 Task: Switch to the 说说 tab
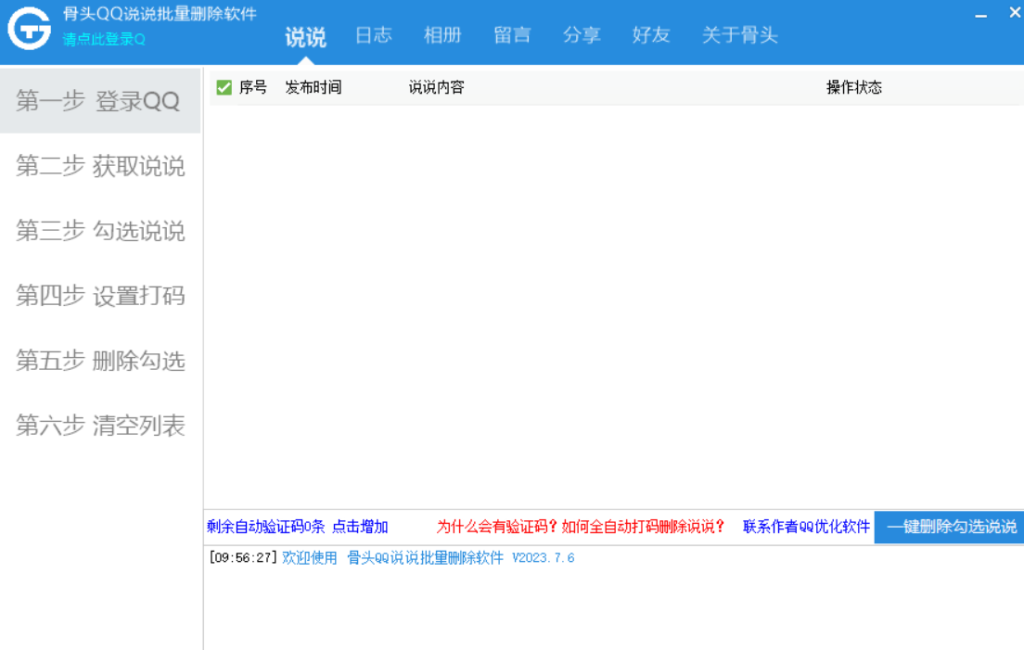coord(305,37)
